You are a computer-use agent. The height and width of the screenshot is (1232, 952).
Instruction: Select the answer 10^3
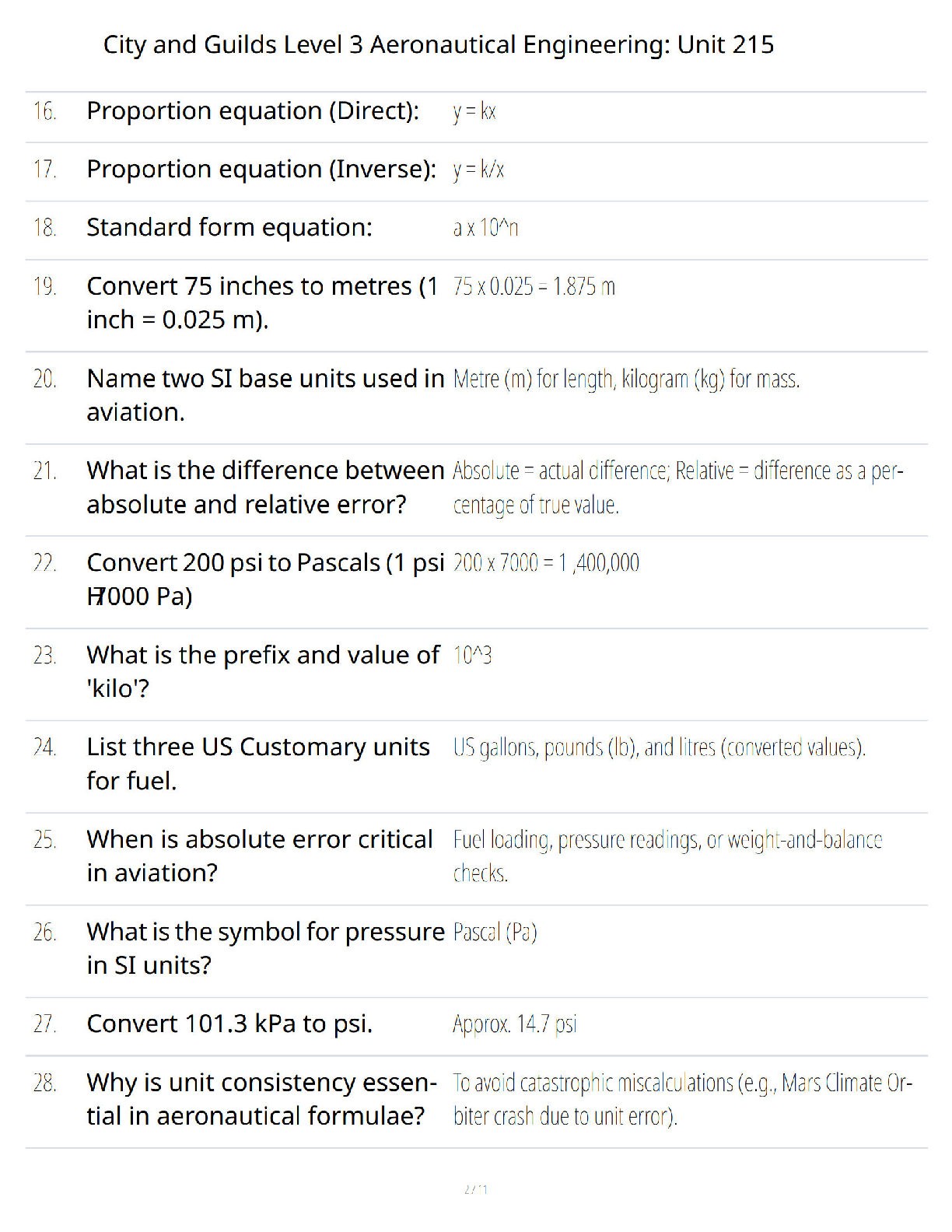[472, 655]
